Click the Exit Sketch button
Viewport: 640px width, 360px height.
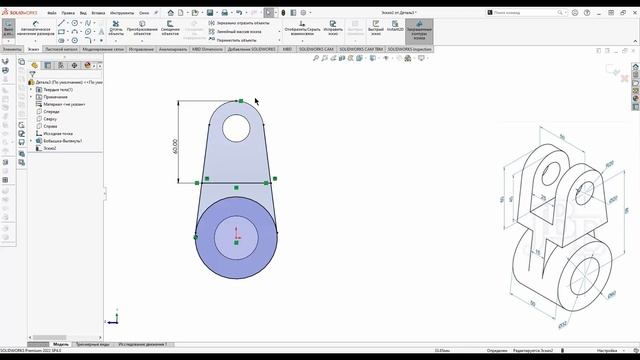(8, 29)
